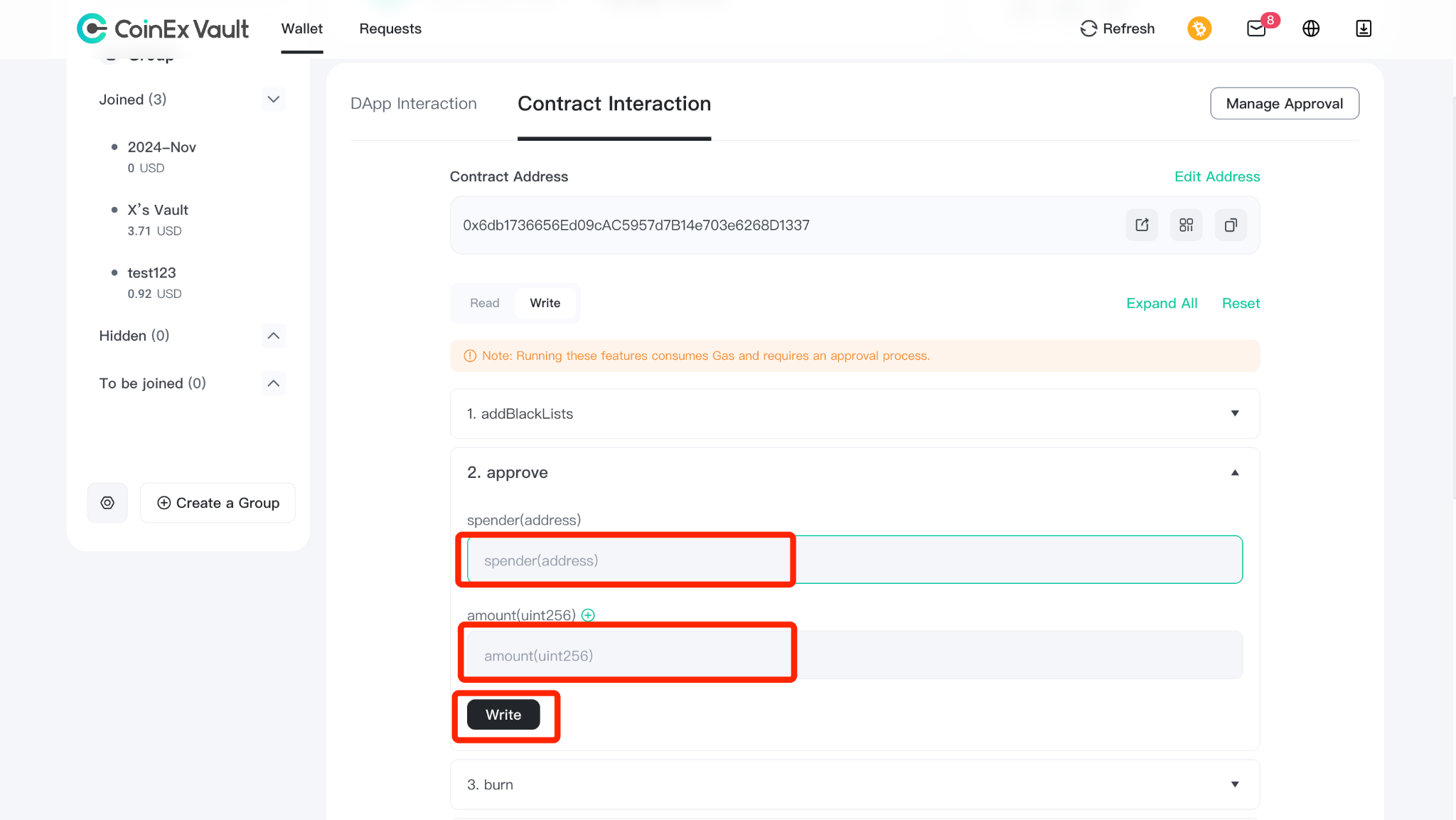Select the Write mode toggle
This screenshot has width=1456, height=820.
(545, 303)
